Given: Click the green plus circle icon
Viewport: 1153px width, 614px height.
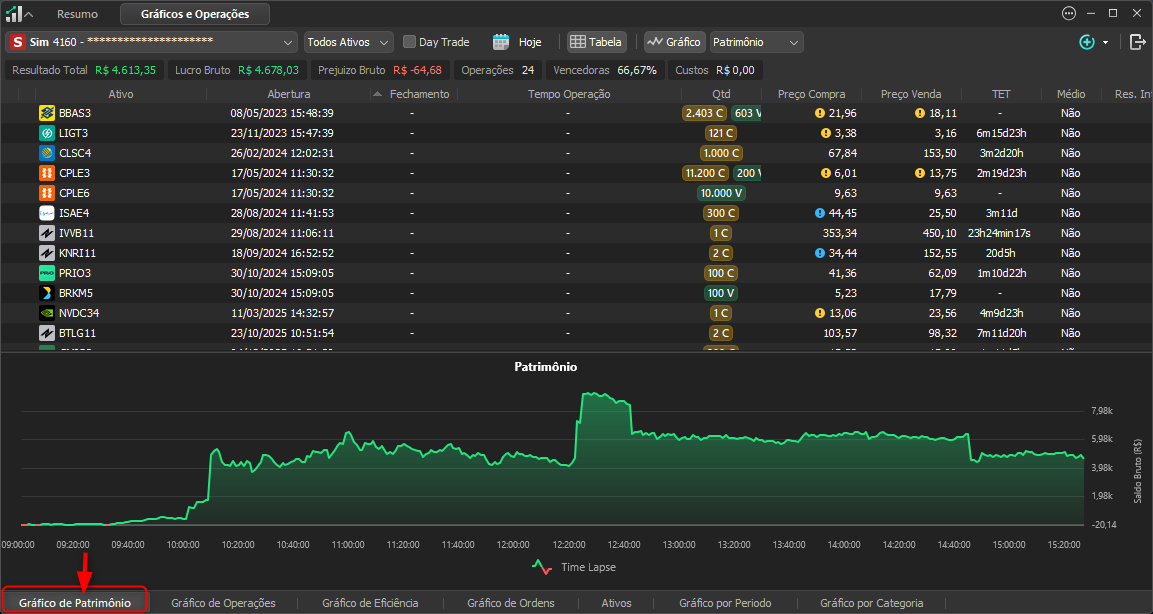Looking at the screenshot, I should (1087, 42).
